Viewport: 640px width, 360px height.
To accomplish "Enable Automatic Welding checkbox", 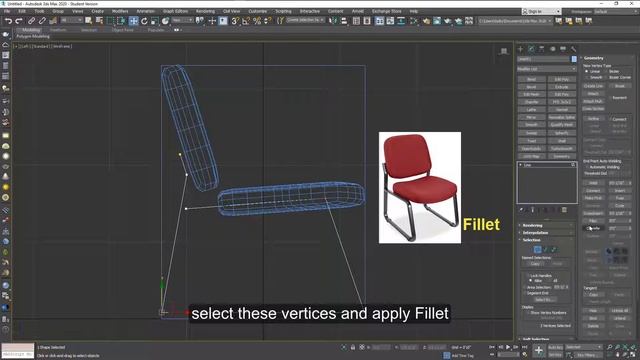I will point(587,167).
